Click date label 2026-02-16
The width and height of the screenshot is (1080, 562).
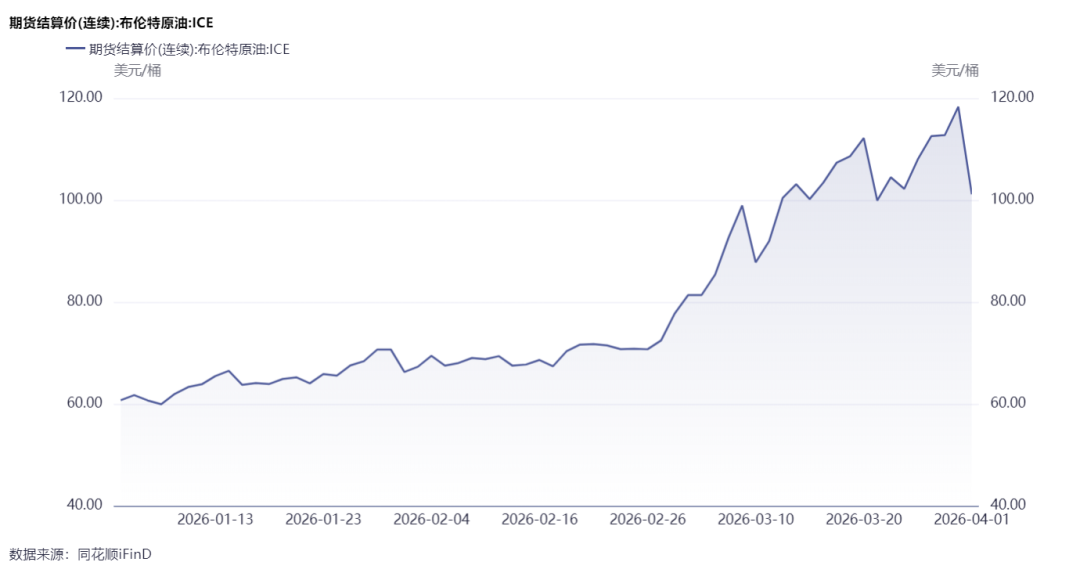[x=539, y=520]
